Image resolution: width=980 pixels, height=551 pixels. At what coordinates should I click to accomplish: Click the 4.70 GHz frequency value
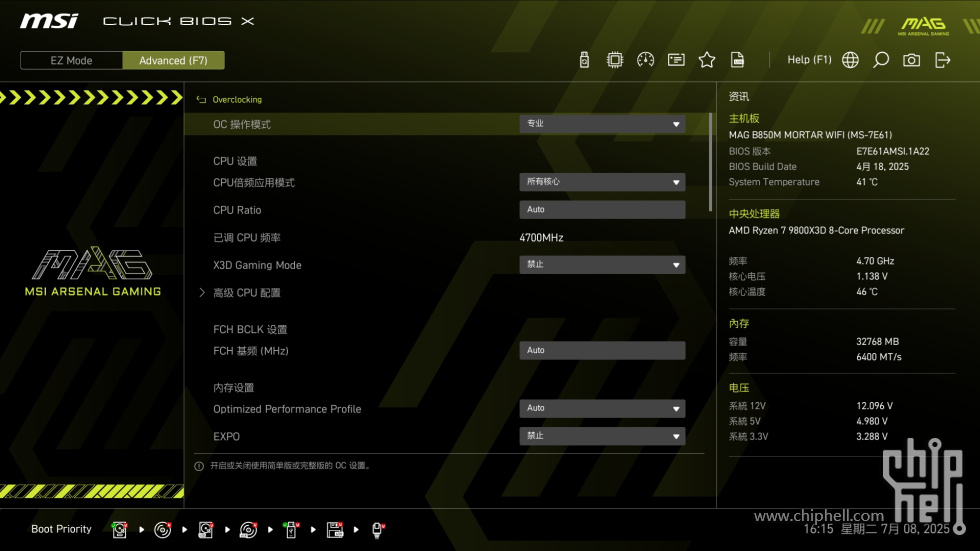875,261
